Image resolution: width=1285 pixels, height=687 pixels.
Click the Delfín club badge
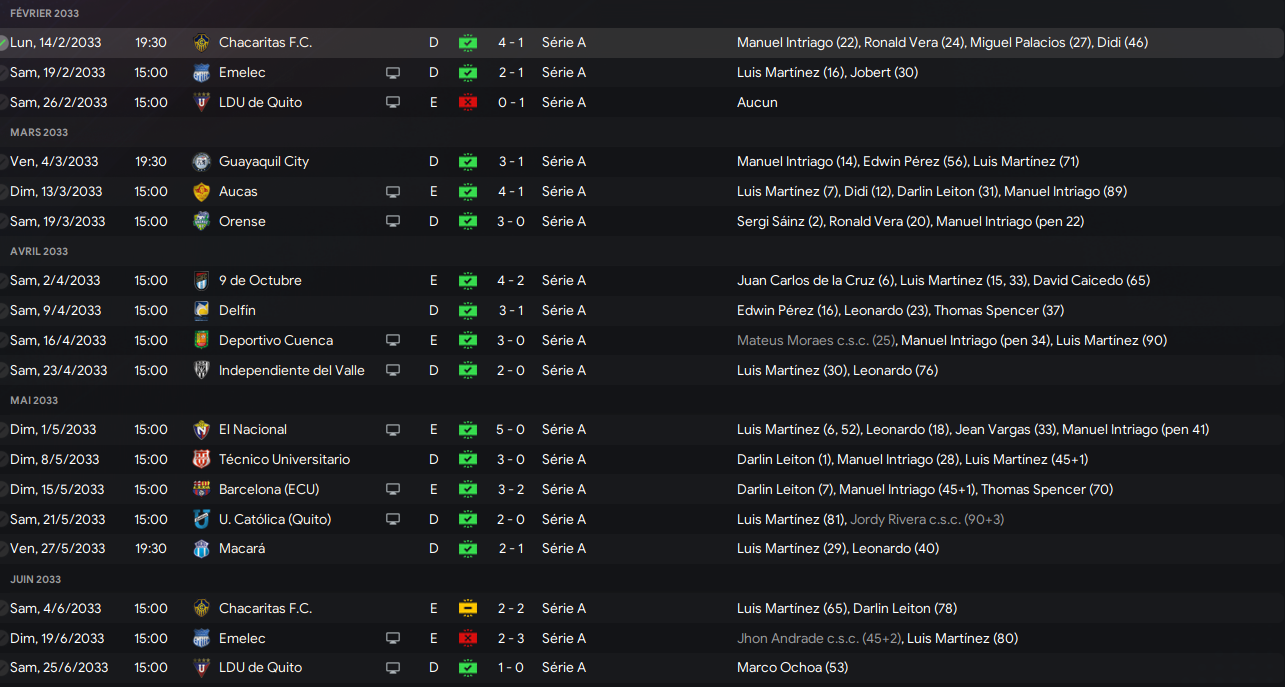click(201, 311)
